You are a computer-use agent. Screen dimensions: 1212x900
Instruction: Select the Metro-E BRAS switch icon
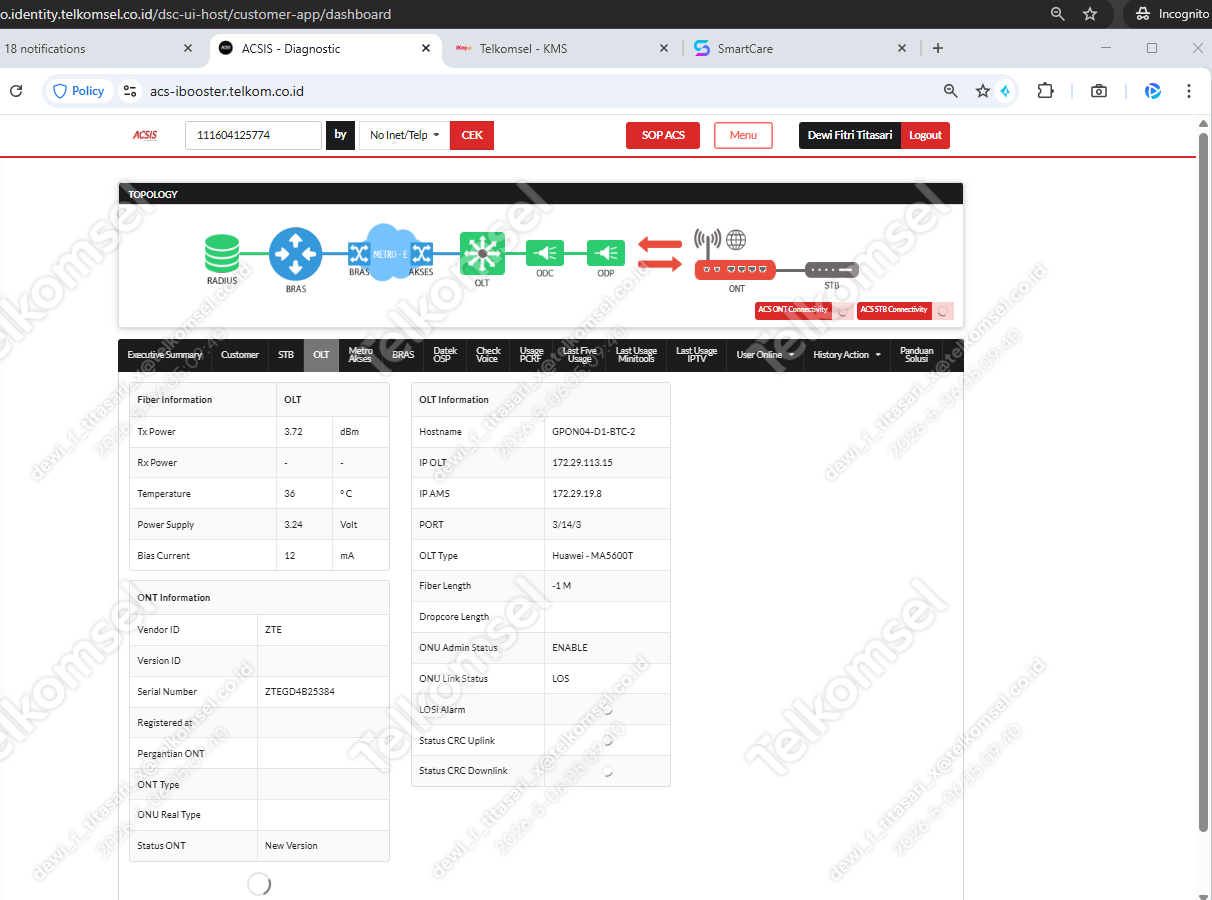tap(359, 254)
